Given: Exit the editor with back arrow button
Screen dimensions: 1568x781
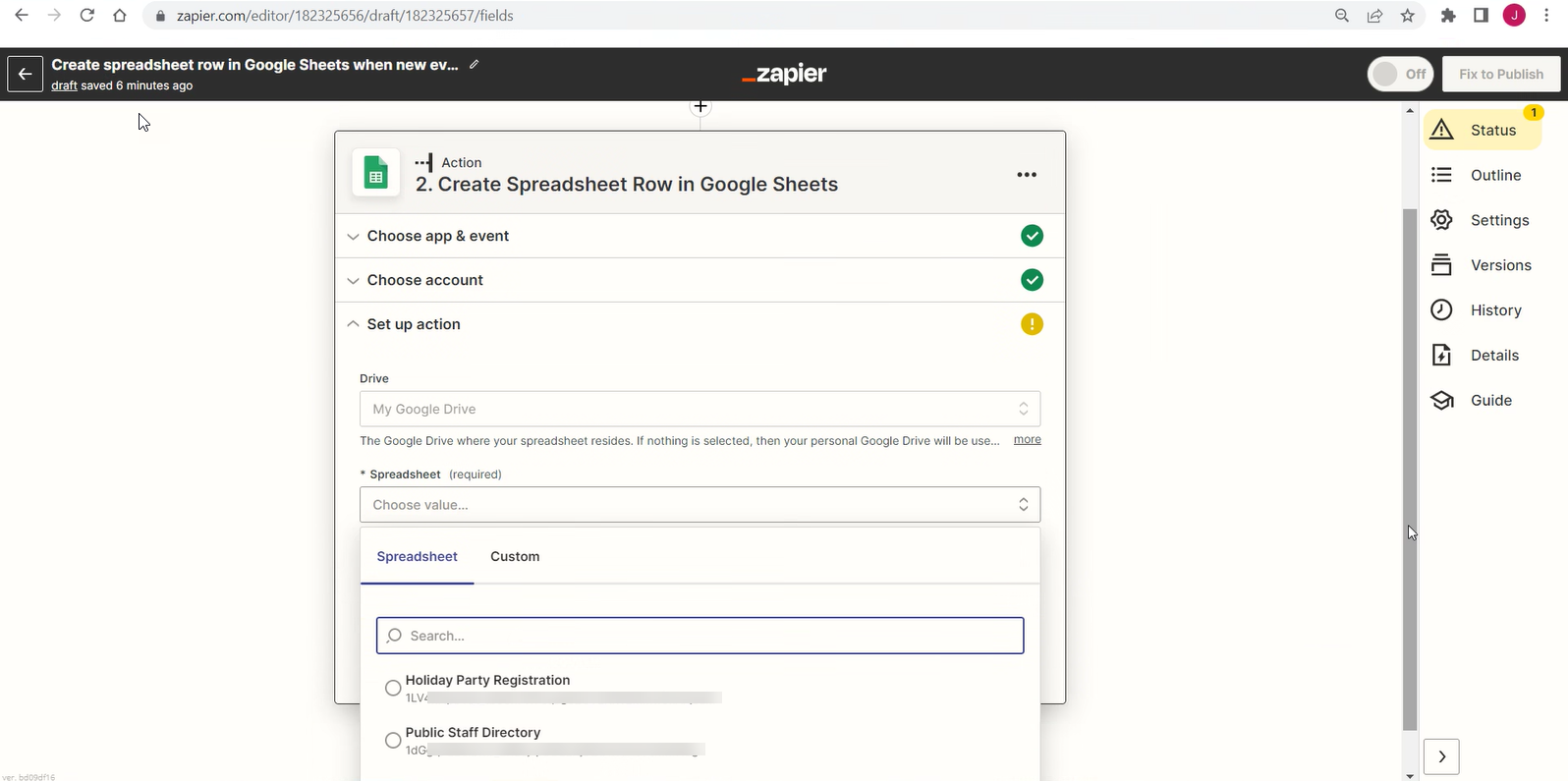Looking at the screenshot, I should [26, 74].
